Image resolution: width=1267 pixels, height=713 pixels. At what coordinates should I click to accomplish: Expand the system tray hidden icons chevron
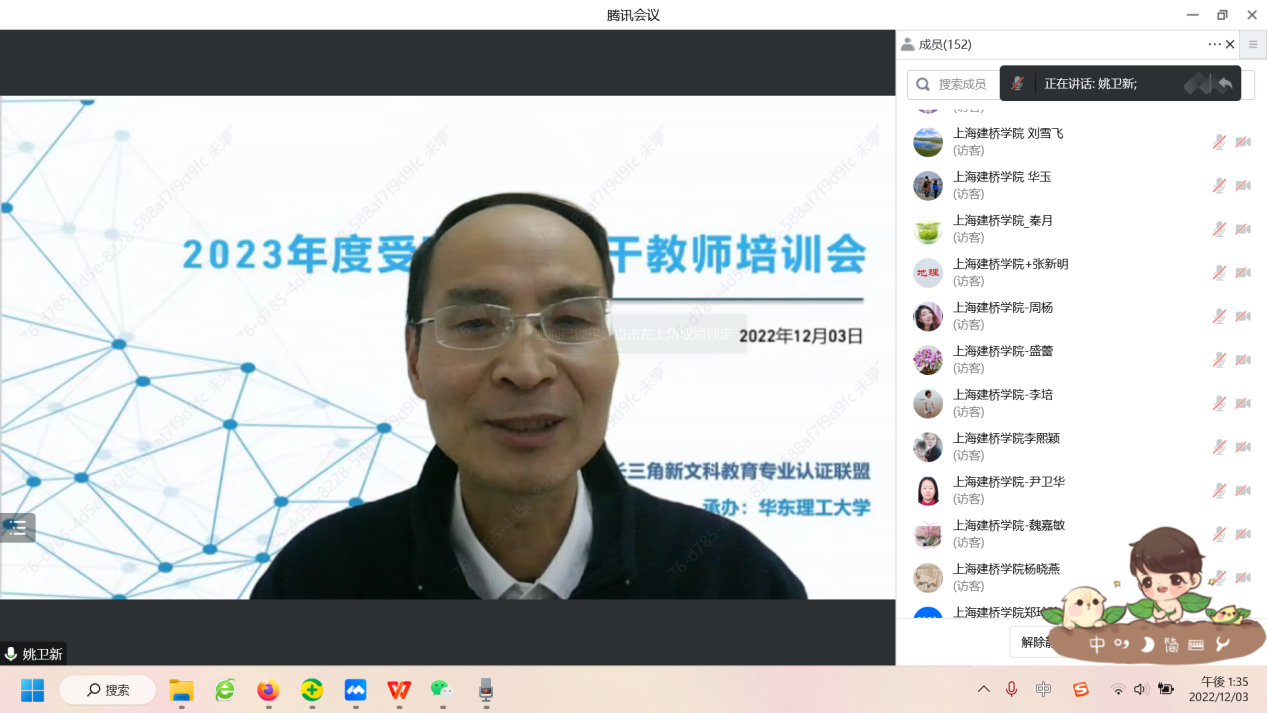(984, 689)
